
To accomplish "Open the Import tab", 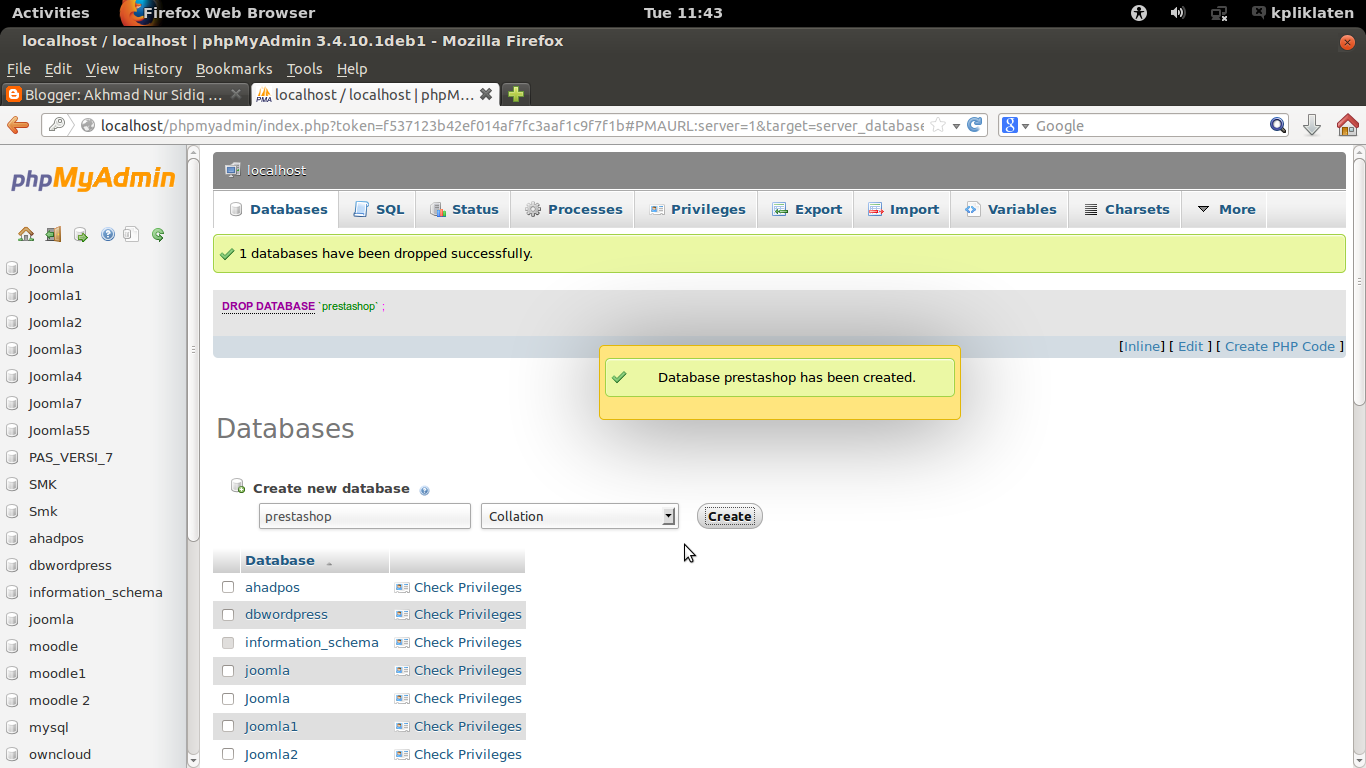I will pos(902,209).
